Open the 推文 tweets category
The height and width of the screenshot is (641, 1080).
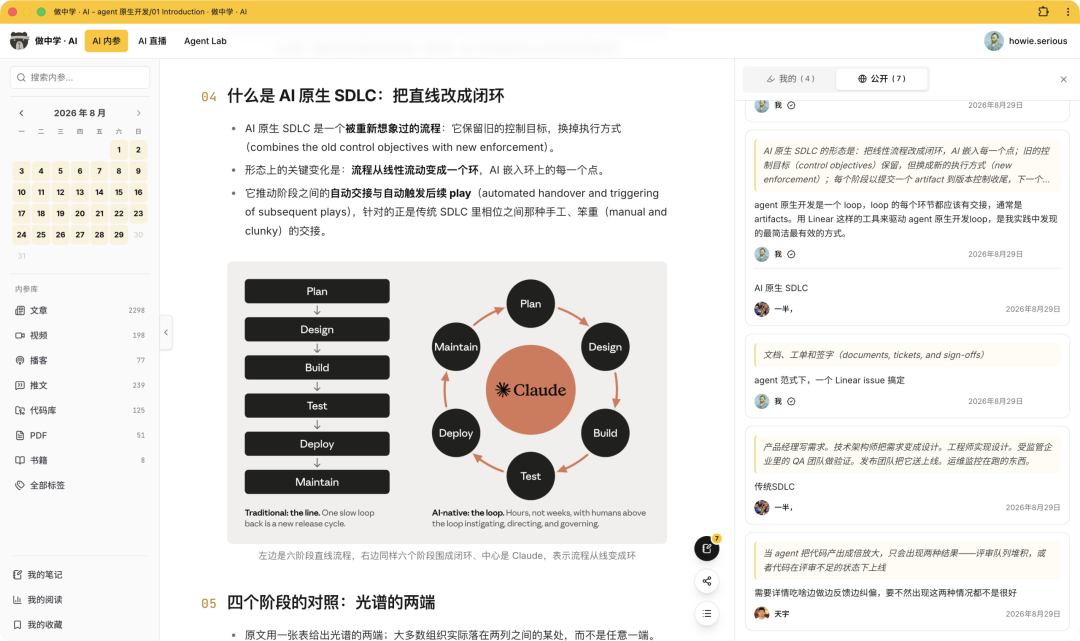click(79, 386)
